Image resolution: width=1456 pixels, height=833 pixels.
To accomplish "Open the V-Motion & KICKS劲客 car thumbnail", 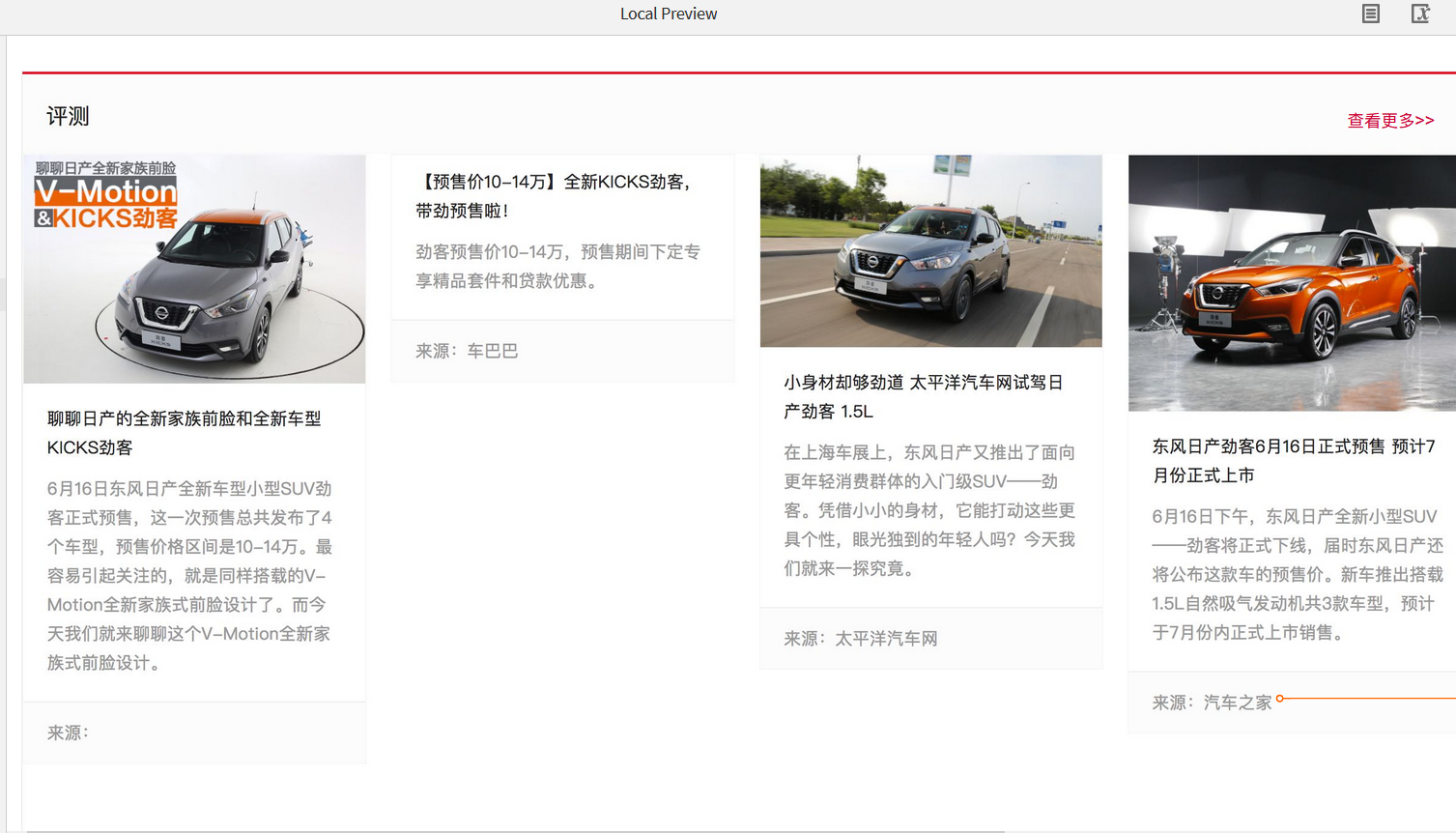I will coord(194,269).
